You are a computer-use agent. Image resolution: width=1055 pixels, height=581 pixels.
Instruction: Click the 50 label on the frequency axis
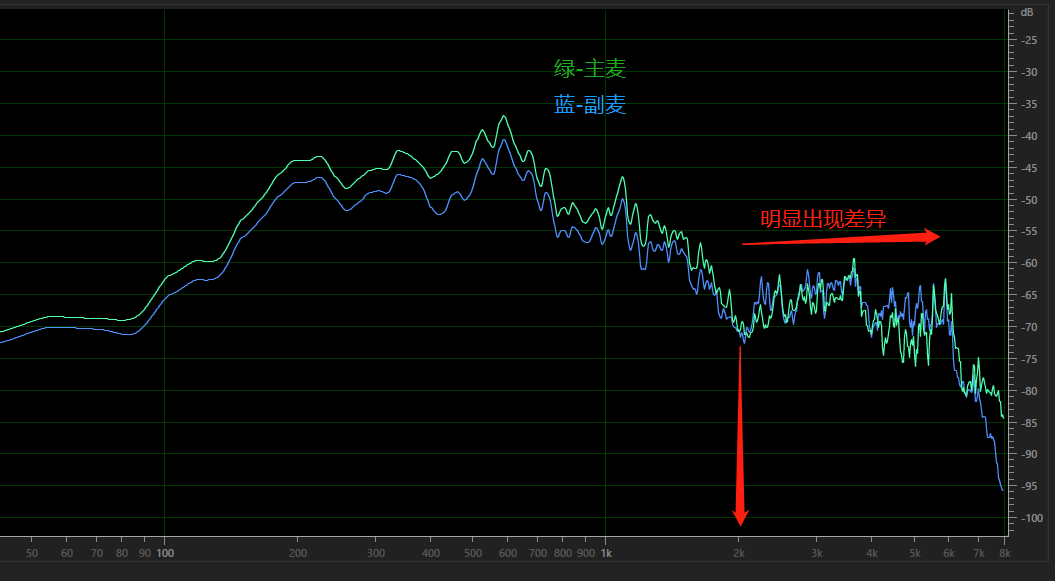[x=32, y=553]
